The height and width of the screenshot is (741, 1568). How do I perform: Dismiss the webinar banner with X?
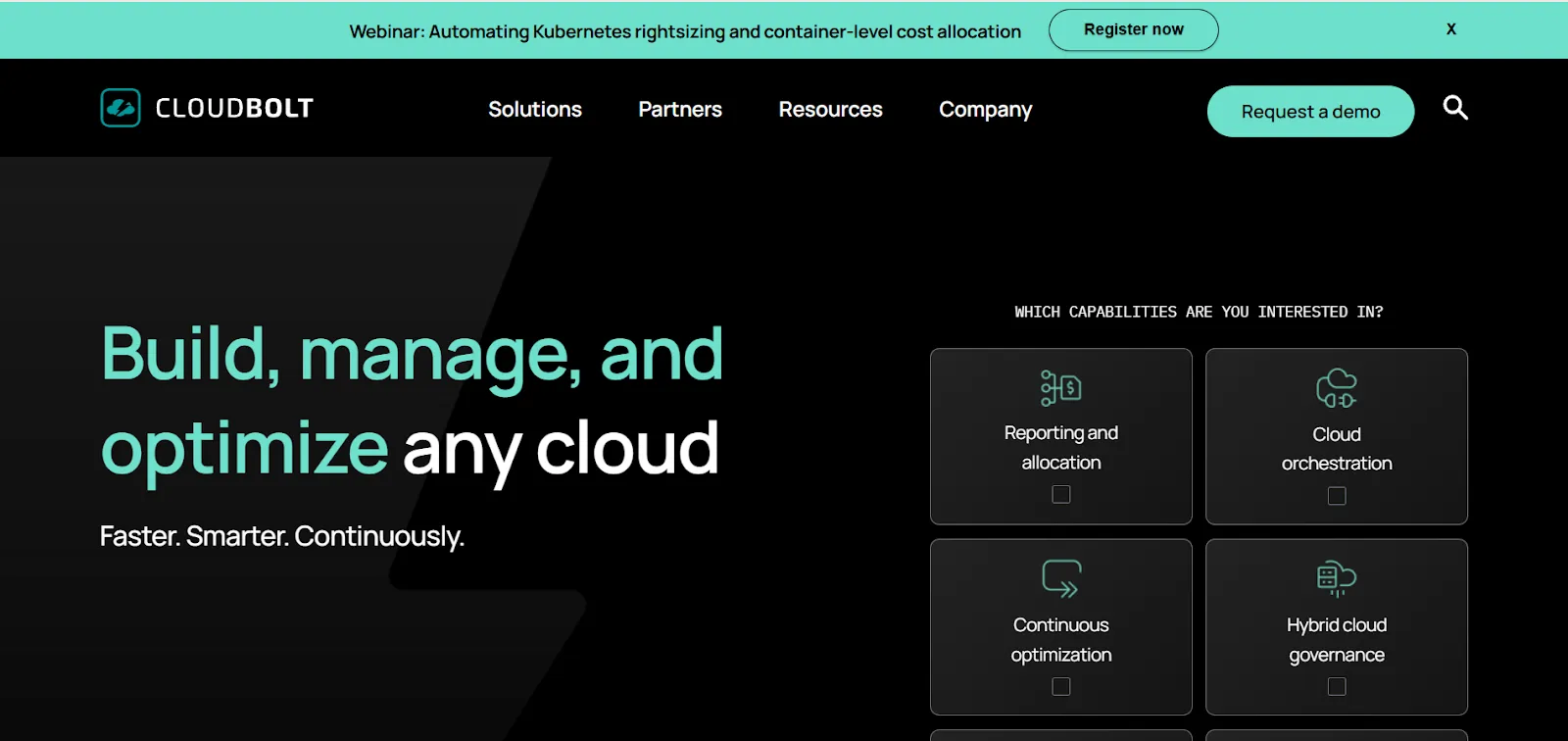1451,29
